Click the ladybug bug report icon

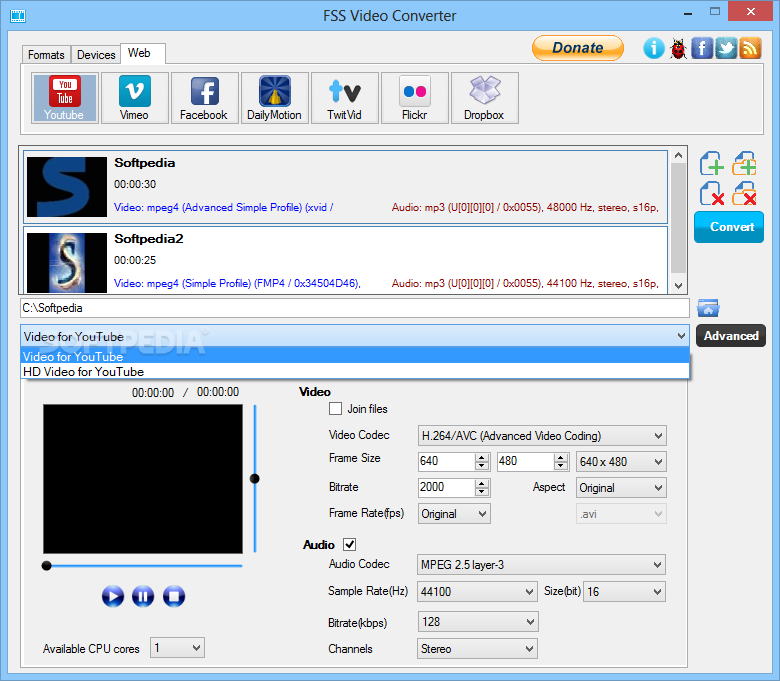678,48
